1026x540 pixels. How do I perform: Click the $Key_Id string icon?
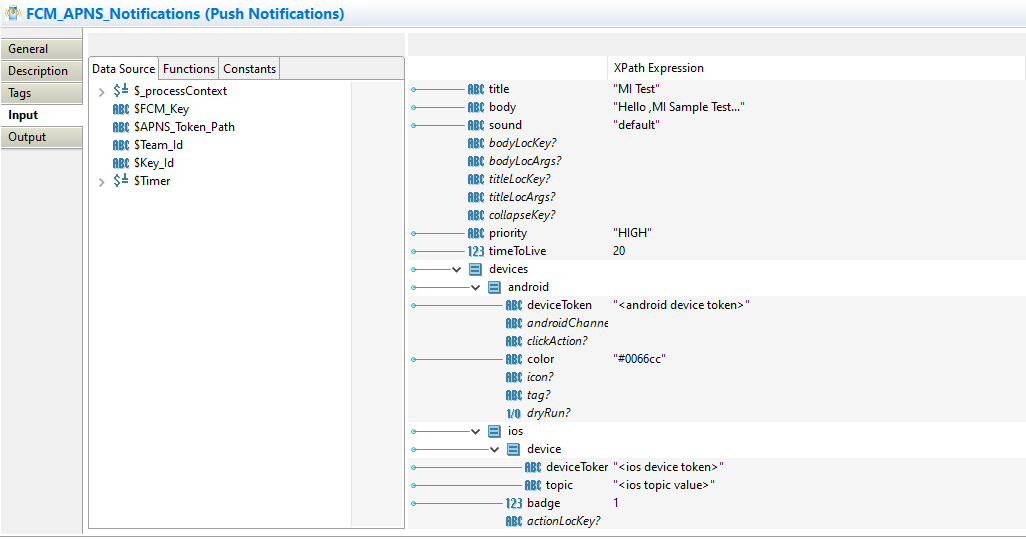121,163
